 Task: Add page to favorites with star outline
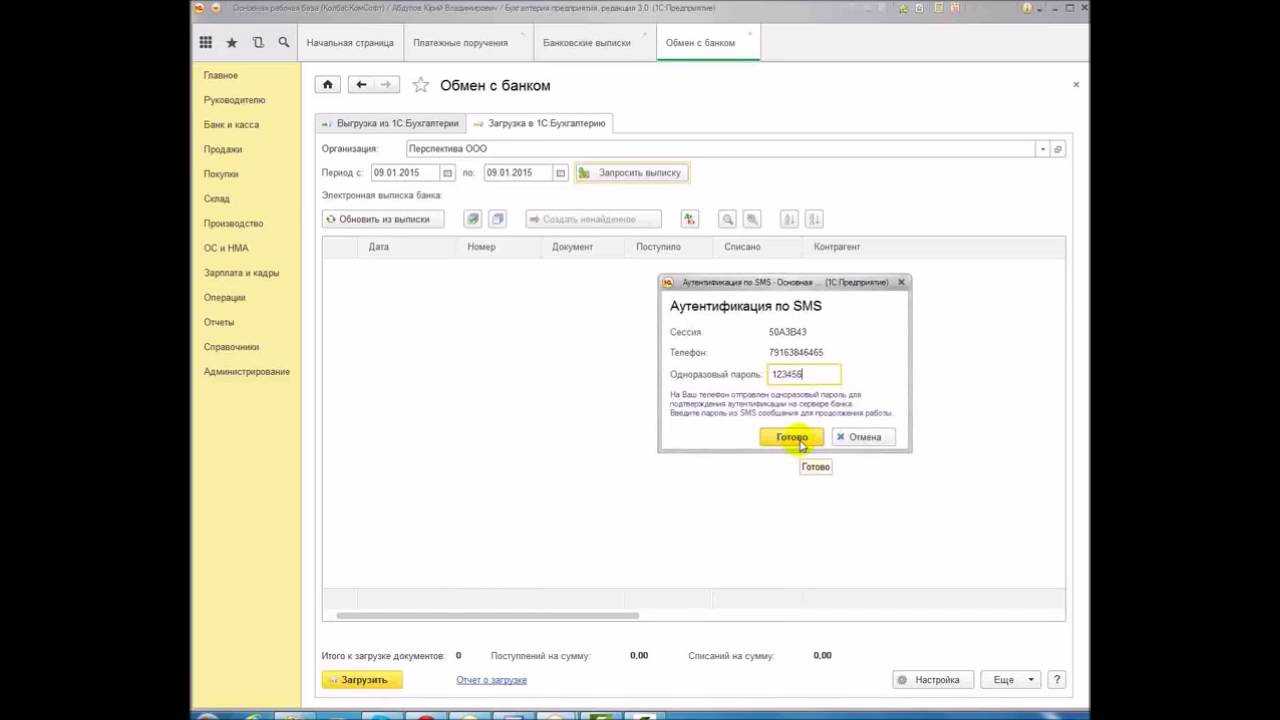click(x=421, y=85)
